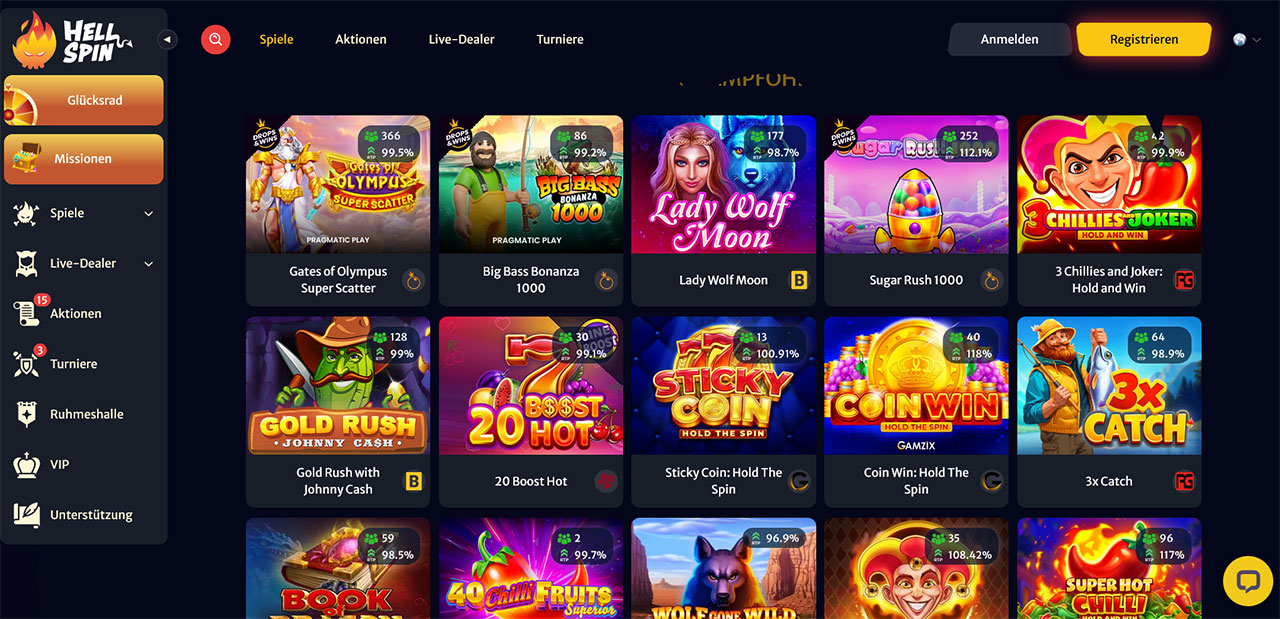Click the Ruhmeshalle shield icon
Screen dimensions: 1280x619
26,414
